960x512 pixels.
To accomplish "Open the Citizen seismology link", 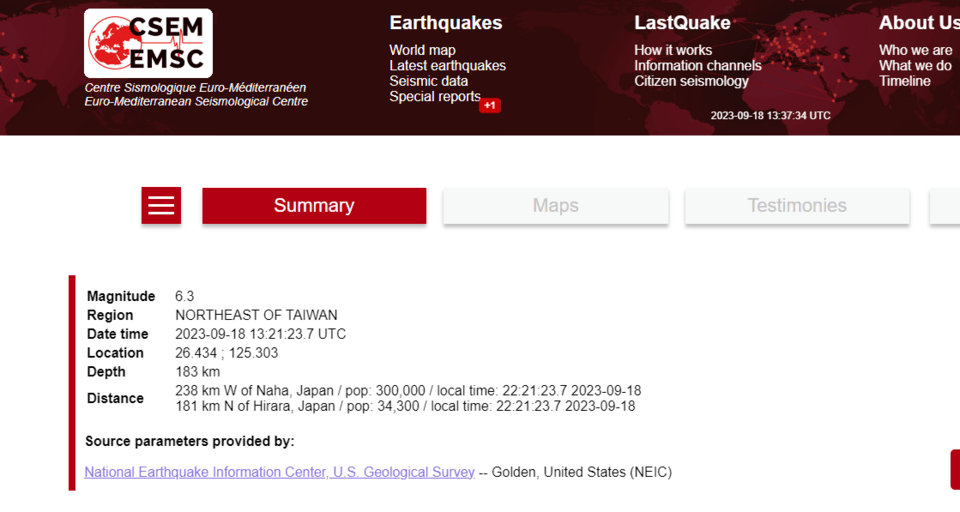I will [x=691, y=81].
